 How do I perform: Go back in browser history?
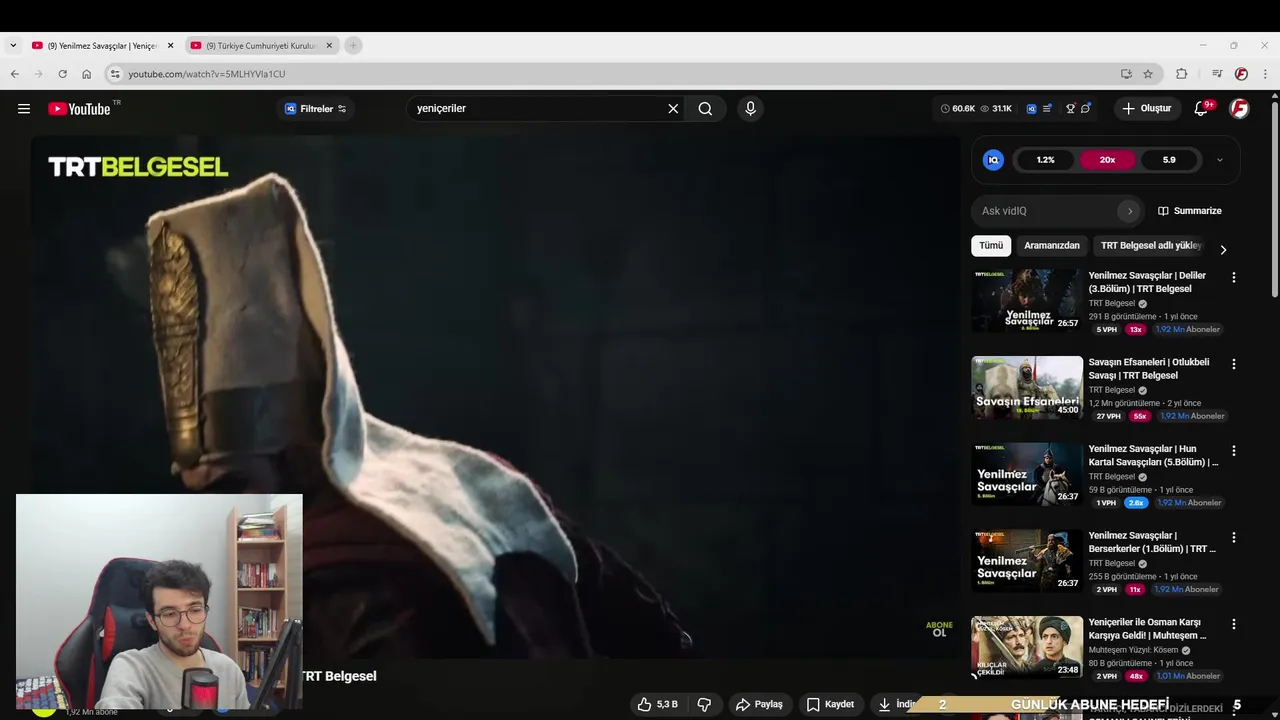tap(14, 74)
